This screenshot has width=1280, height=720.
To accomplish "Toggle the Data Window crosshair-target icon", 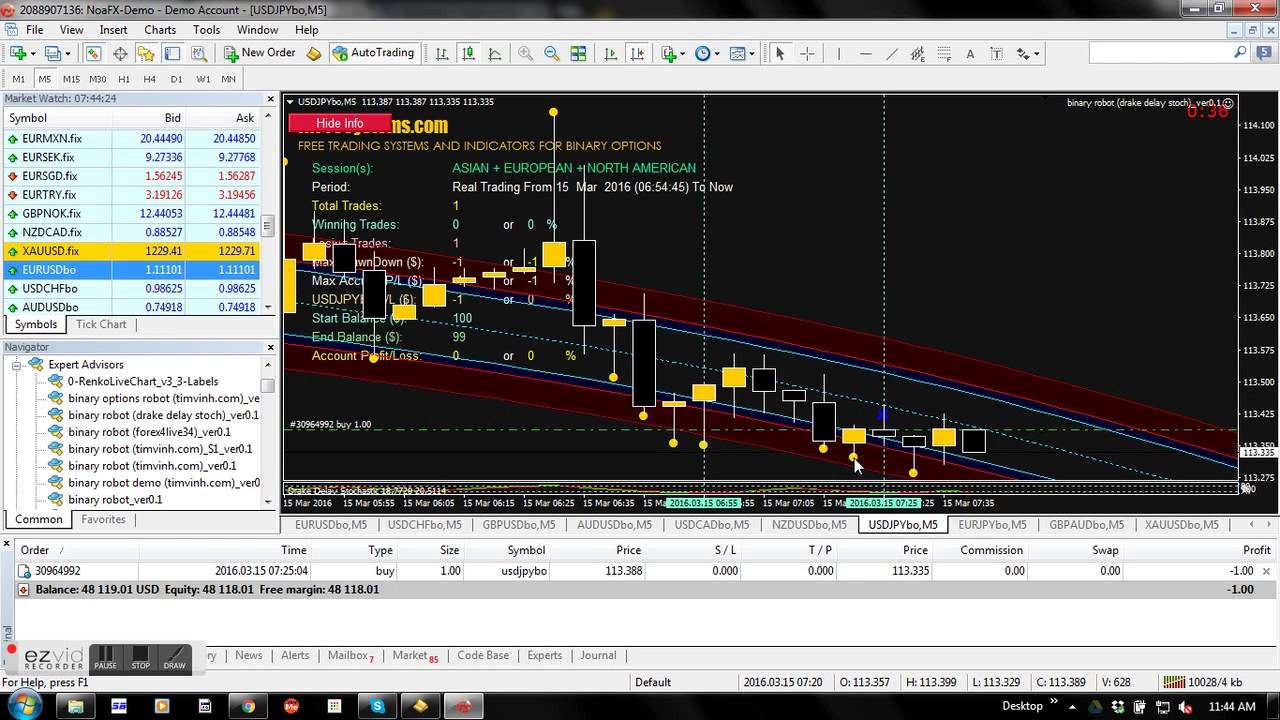I will point(120,53).
